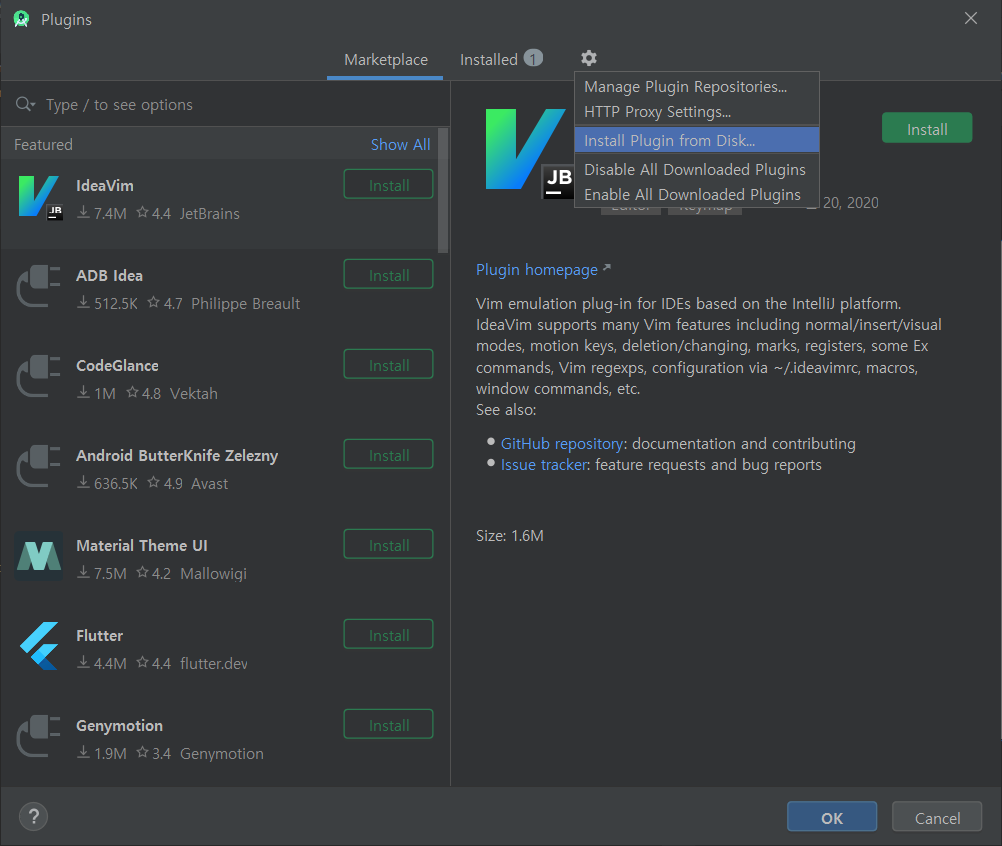Viewport: 1002px width, 846px height.
Task: Click the Featured section header
Action: [x=43, y=145]
